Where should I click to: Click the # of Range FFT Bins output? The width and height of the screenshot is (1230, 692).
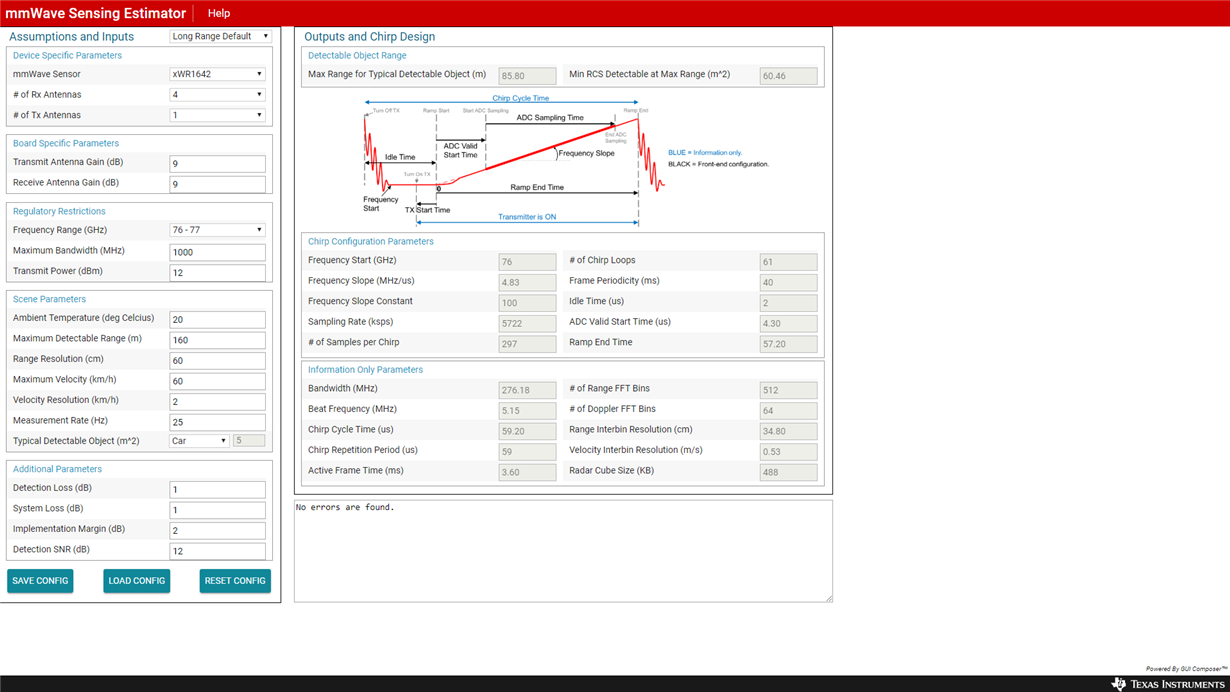point(788,390)
